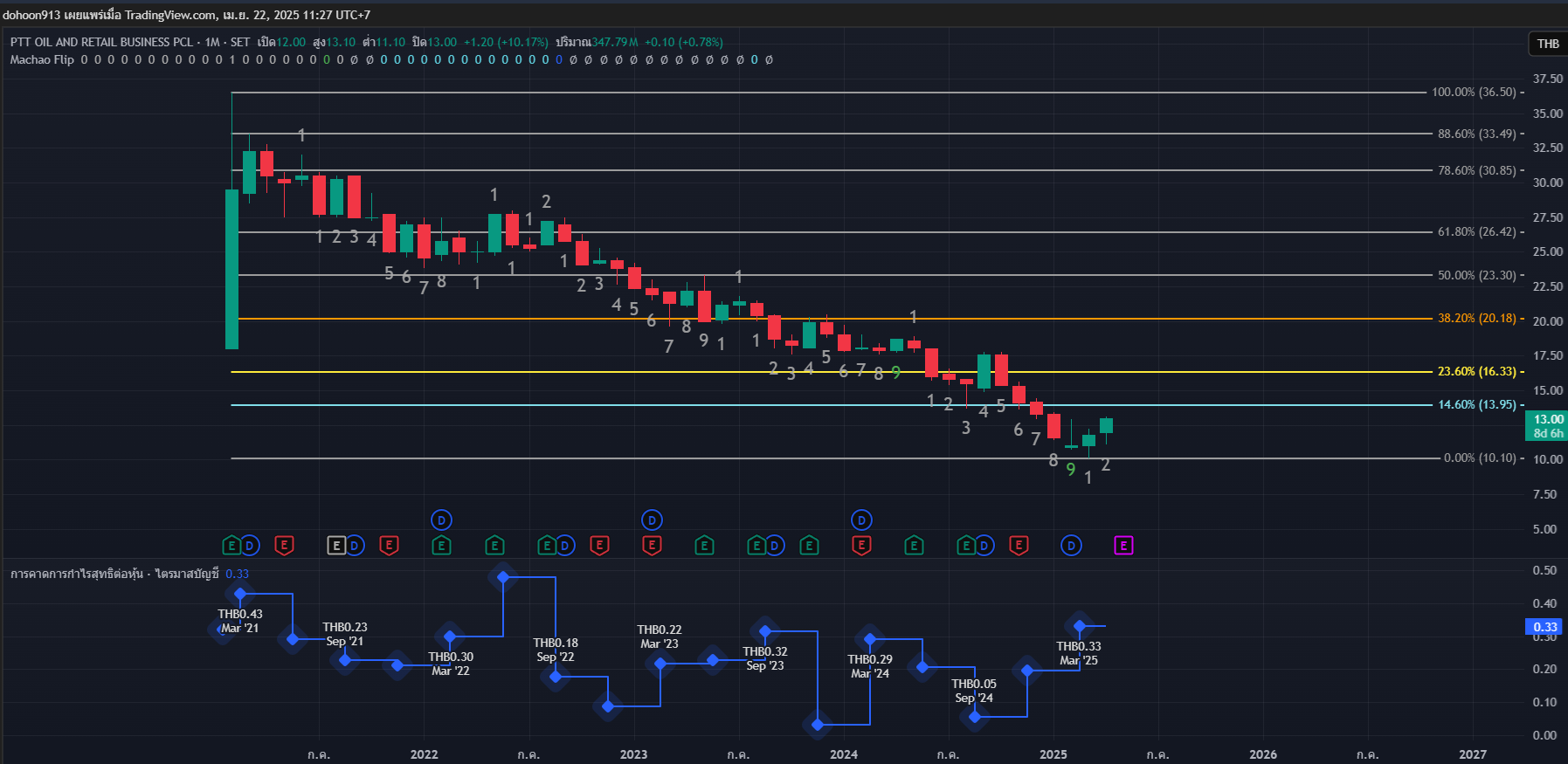Screen dimensions: 1568x764
Task: Click the 2027 time axis label
Action: [1473, 754]
